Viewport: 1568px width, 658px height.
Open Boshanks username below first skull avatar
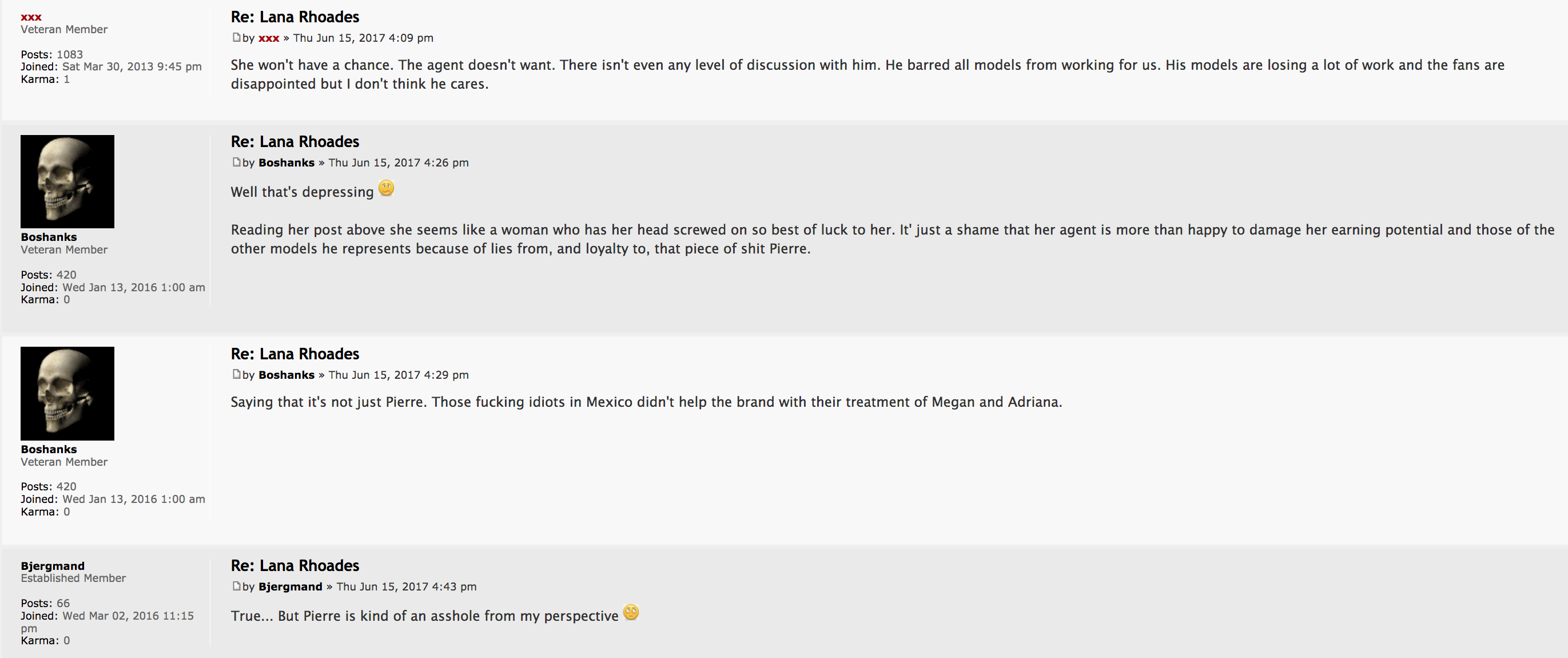click(x=49, y=237)
